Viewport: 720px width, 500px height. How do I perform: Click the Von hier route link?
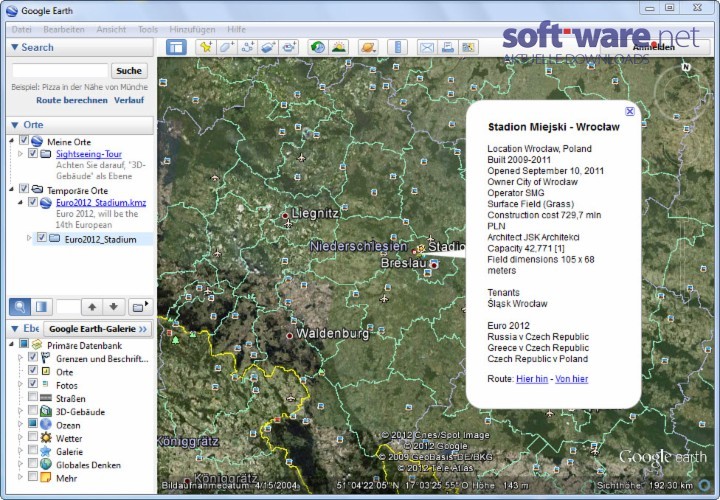[572, 379]
